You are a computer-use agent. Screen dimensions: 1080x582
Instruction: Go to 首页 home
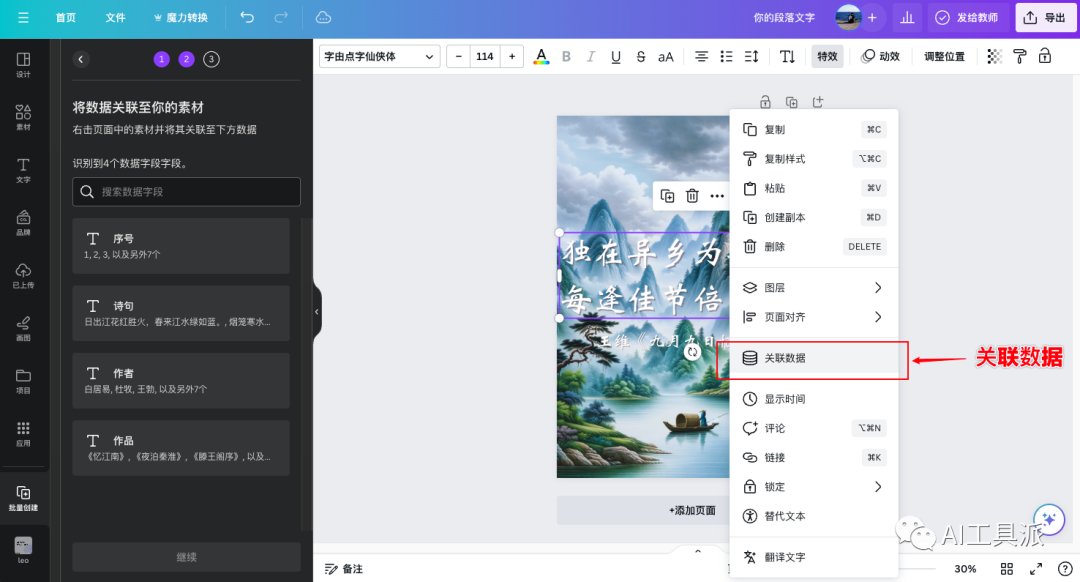pos(66,18)
